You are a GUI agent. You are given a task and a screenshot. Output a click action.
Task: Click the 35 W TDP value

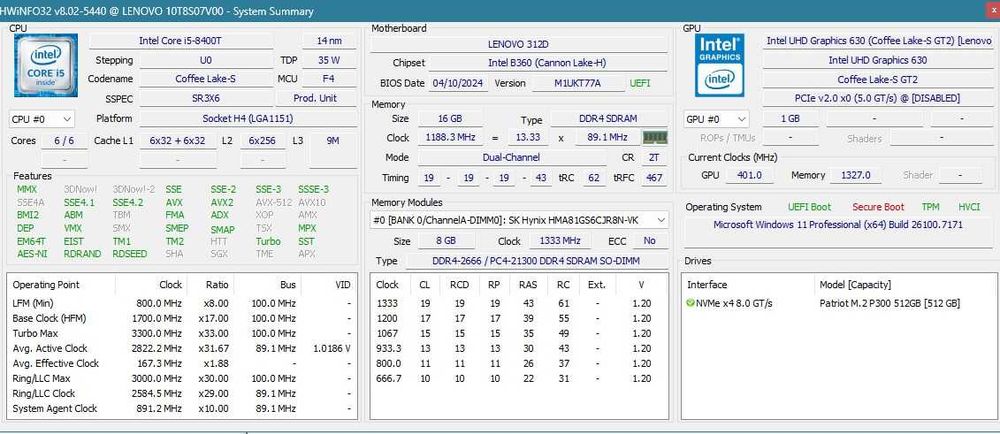point(329,61)
